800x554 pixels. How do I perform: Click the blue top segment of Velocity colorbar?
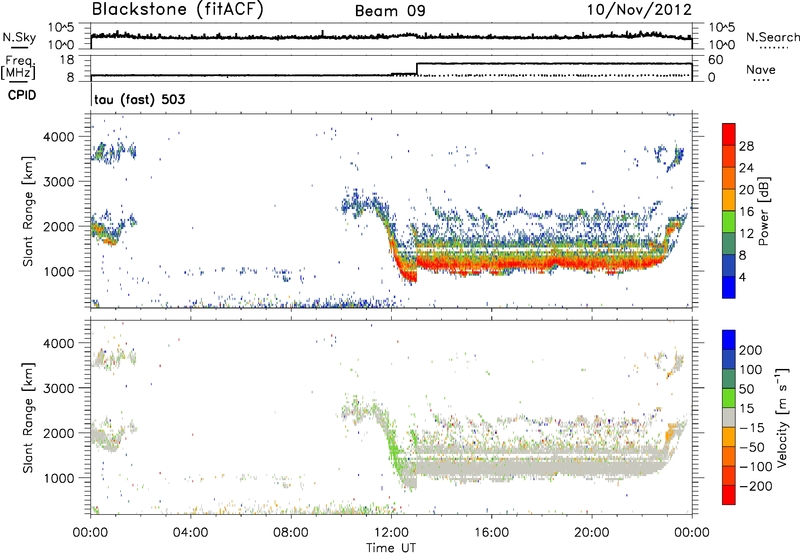(x=729, y=340)
